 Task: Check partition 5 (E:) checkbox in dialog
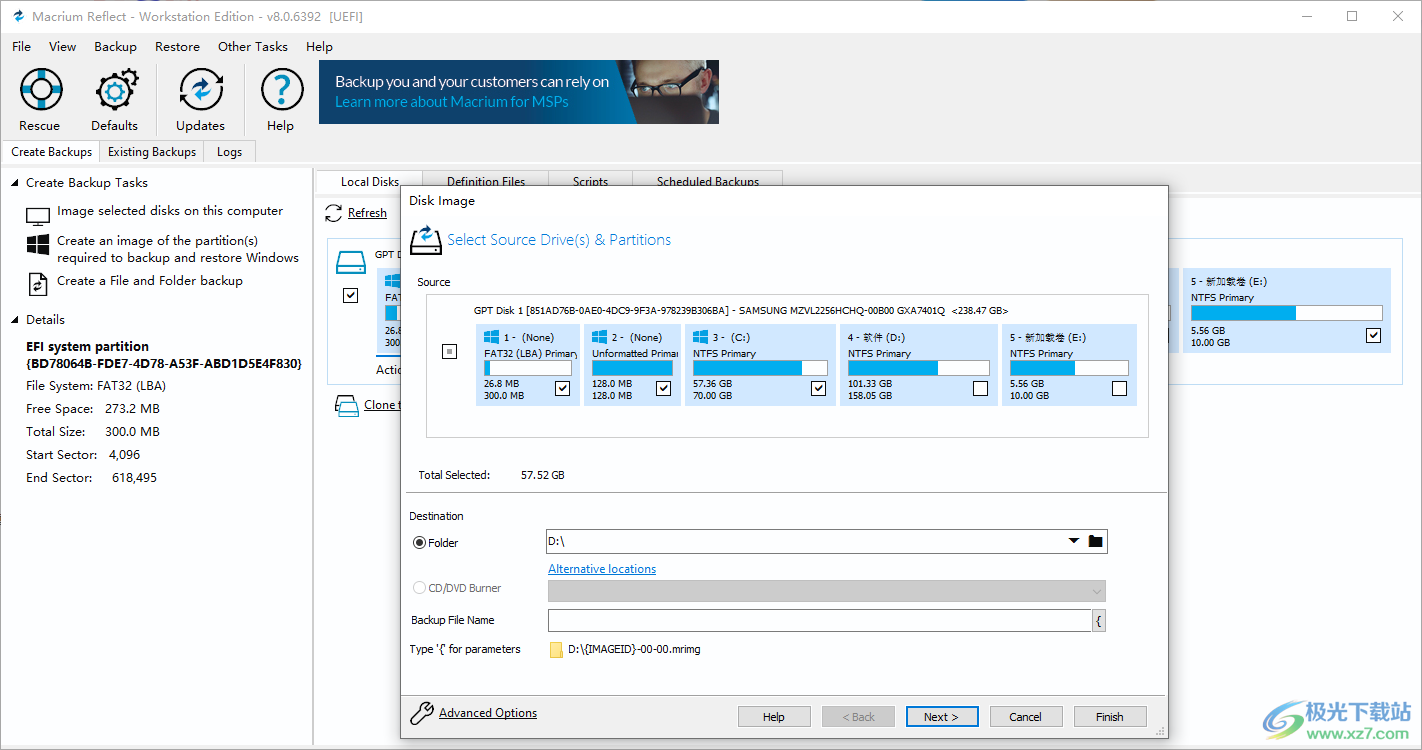pos(1119,388)
